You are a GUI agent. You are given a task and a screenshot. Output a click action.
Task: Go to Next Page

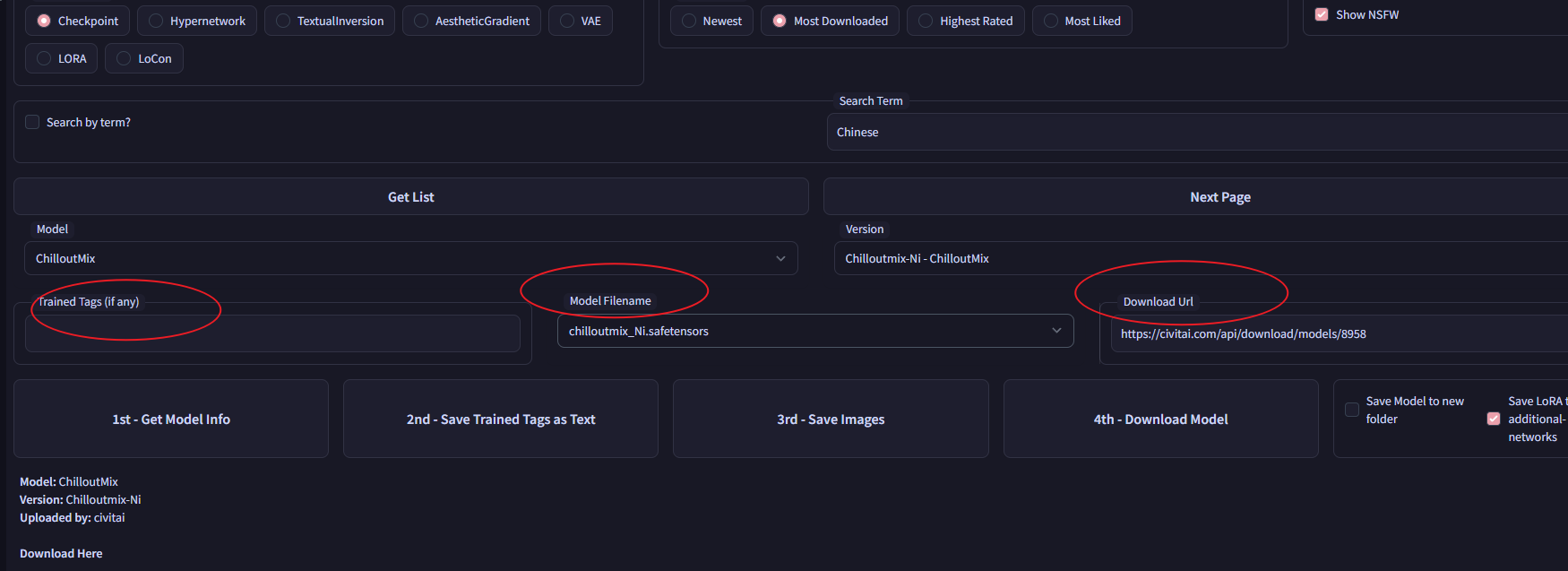pos(1219,196)
